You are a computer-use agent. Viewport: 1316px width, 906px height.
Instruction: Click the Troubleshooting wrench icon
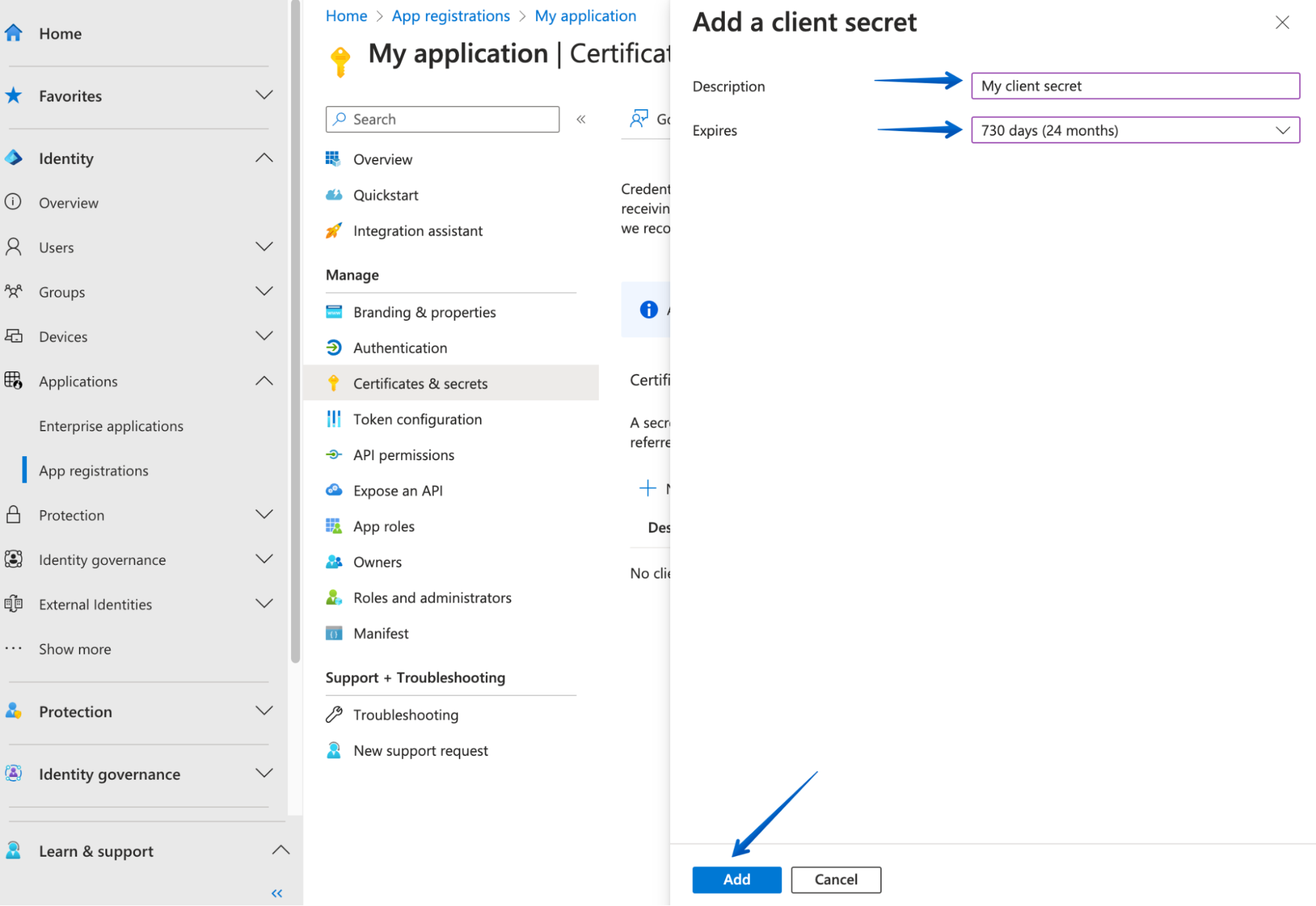coord(334,714)
